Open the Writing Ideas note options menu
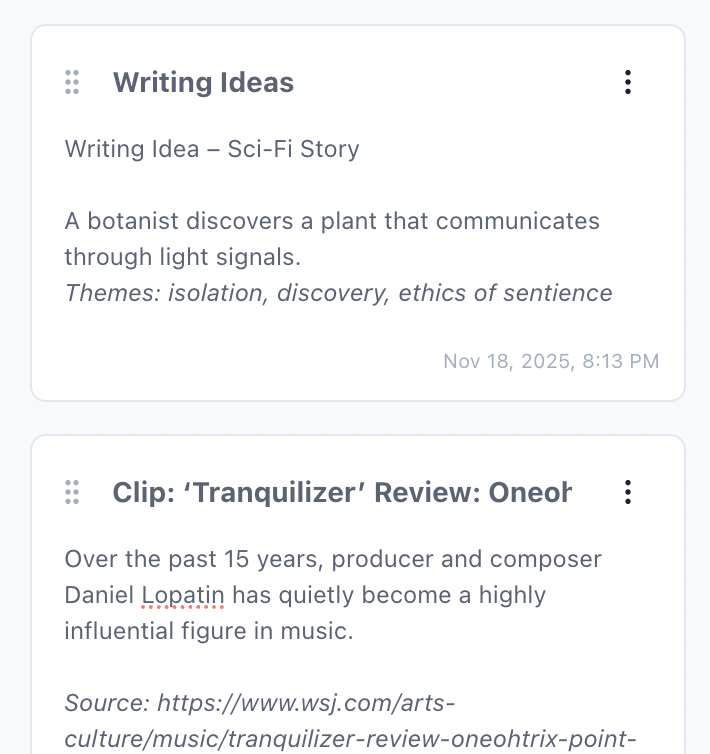This screenshot has height=754, width=710. click(627, 82)
